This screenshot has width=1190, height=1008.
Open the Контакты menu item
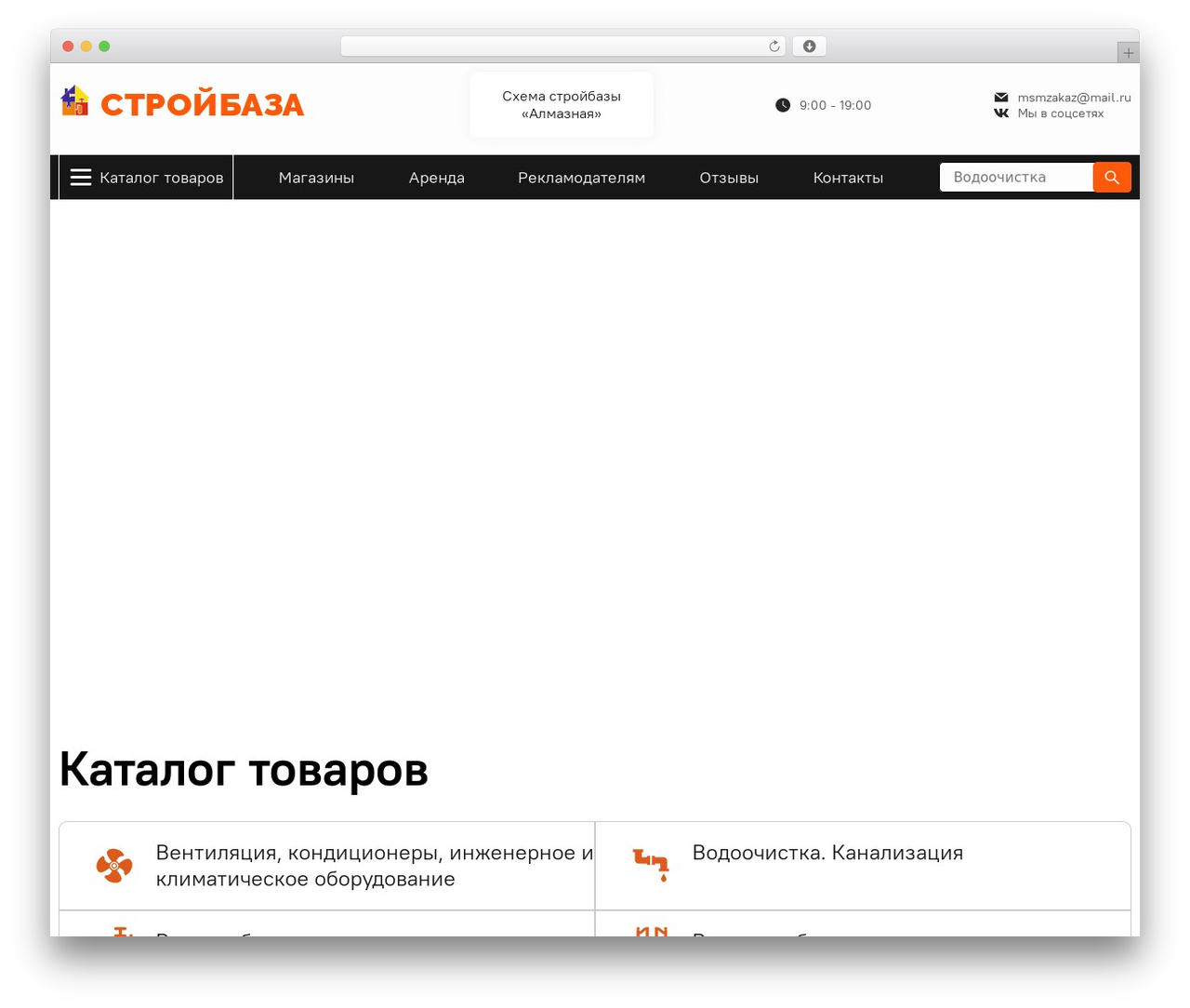(848, 178)
